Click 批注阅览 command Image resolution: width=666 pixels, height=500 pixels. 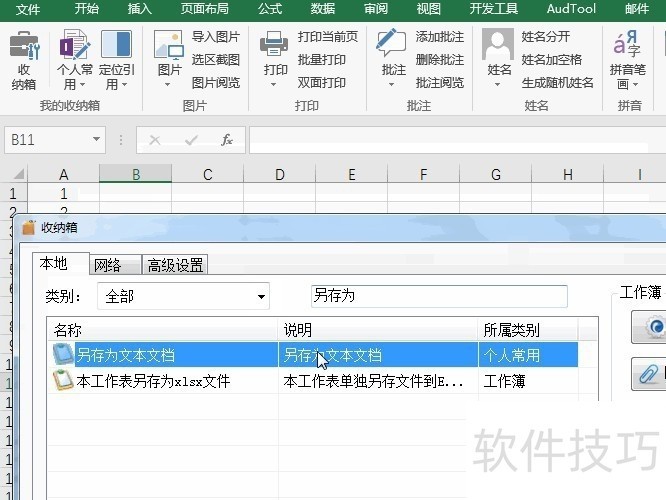(440, 83)
